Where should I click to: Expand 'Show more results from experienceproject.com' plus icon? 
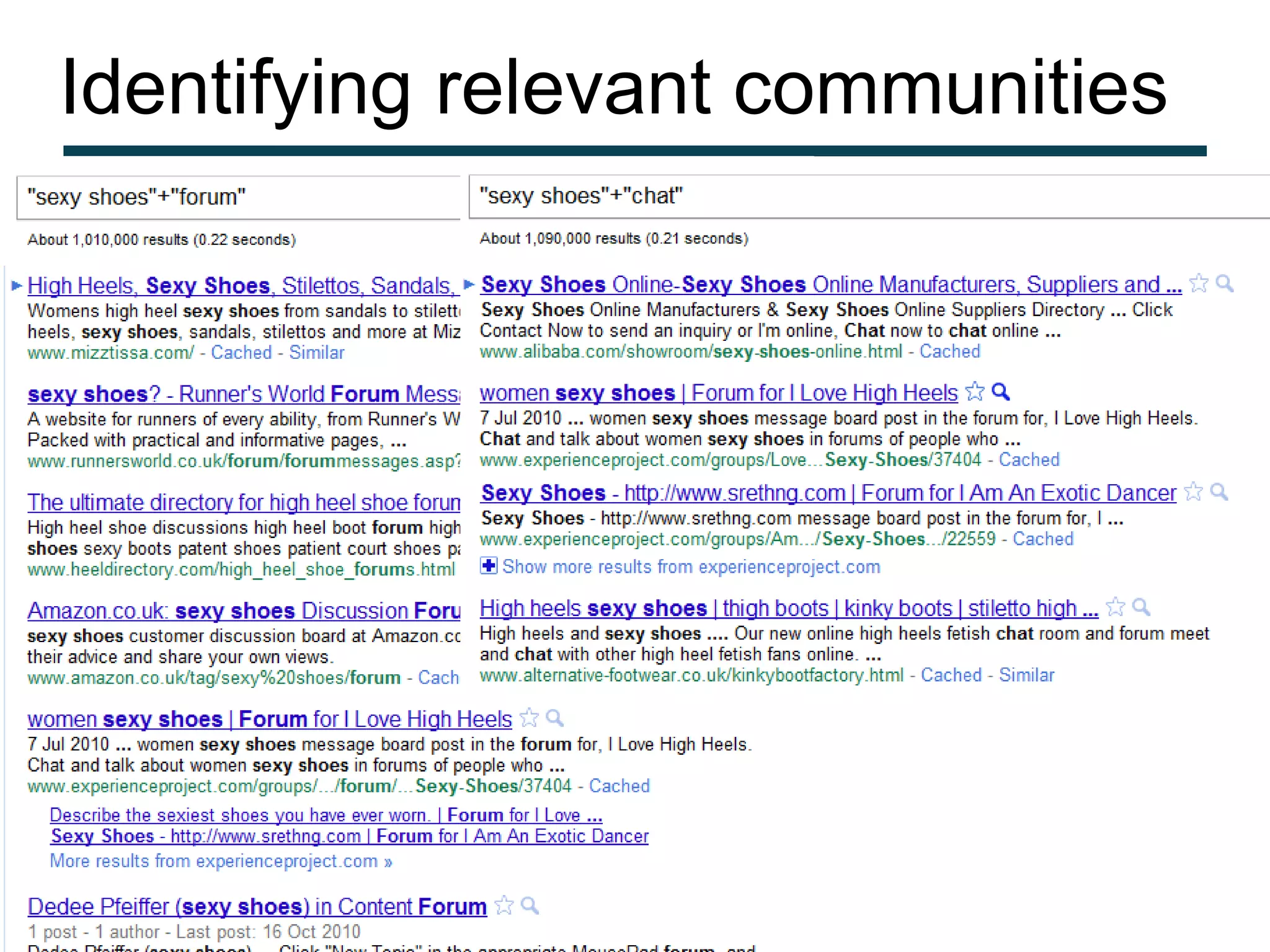(489, 566)
